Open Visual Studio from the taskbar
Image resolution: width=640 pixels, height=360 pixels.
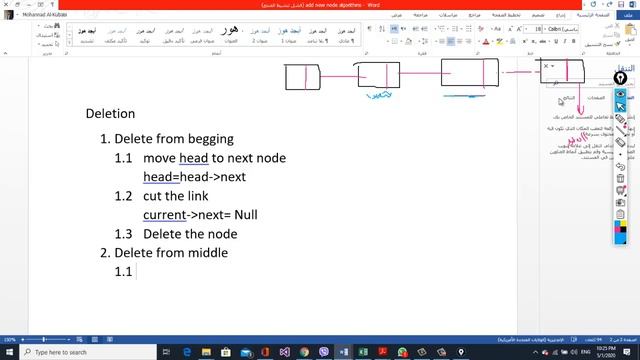284,352
